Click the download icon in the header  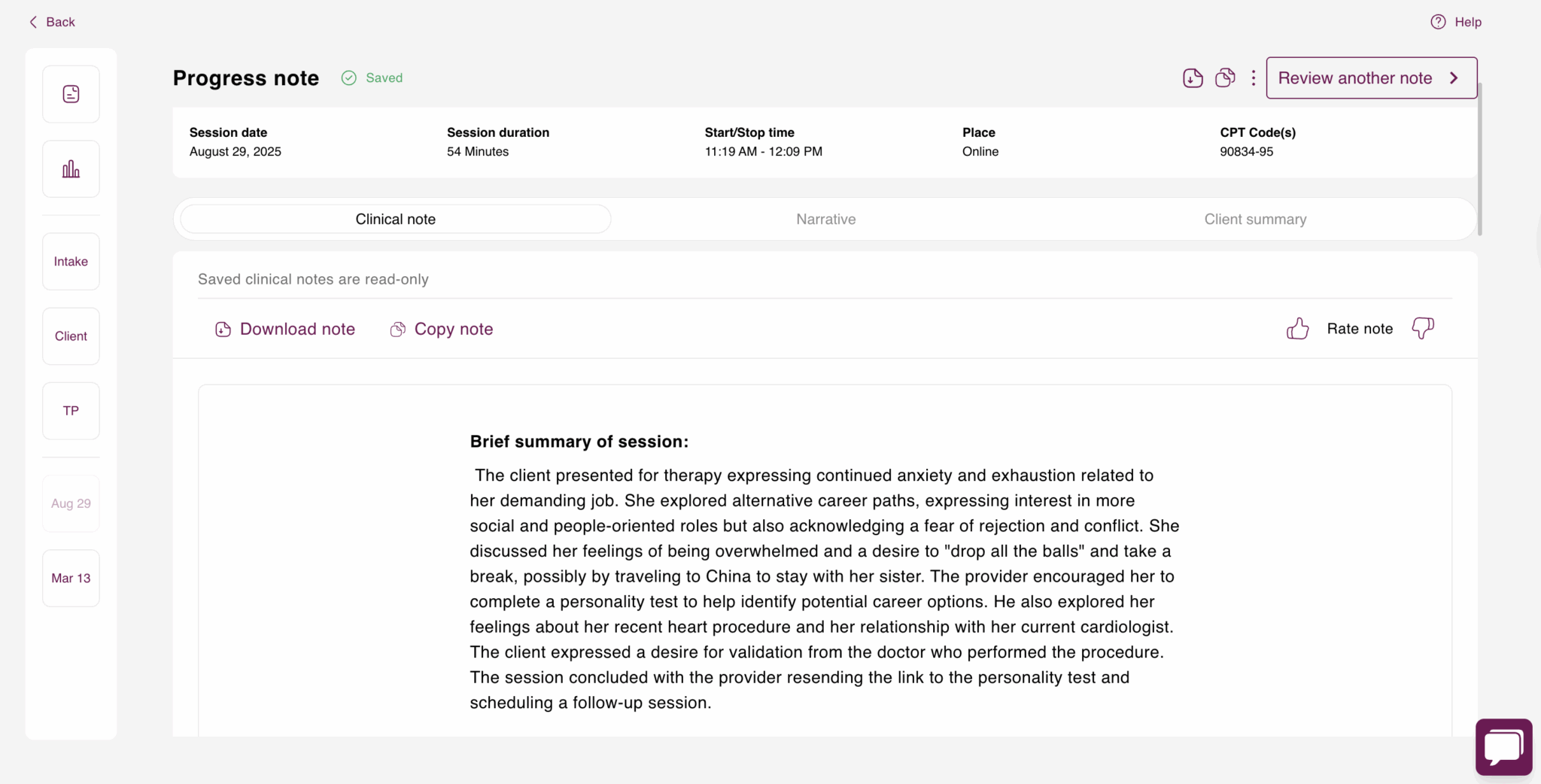pos(1193,78)
